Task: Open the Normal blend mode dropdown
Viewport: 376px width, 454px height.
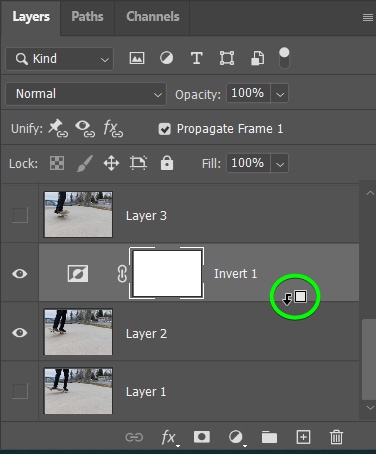Action: pos(86,94)
